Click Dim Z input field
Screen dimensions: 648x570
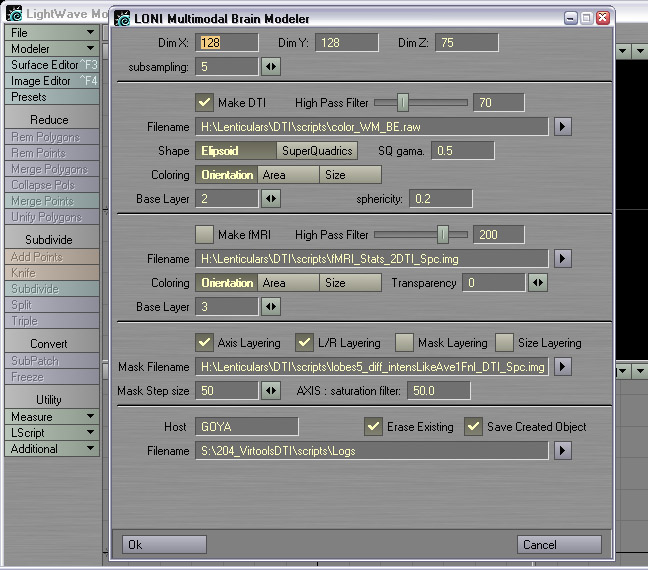467,43
